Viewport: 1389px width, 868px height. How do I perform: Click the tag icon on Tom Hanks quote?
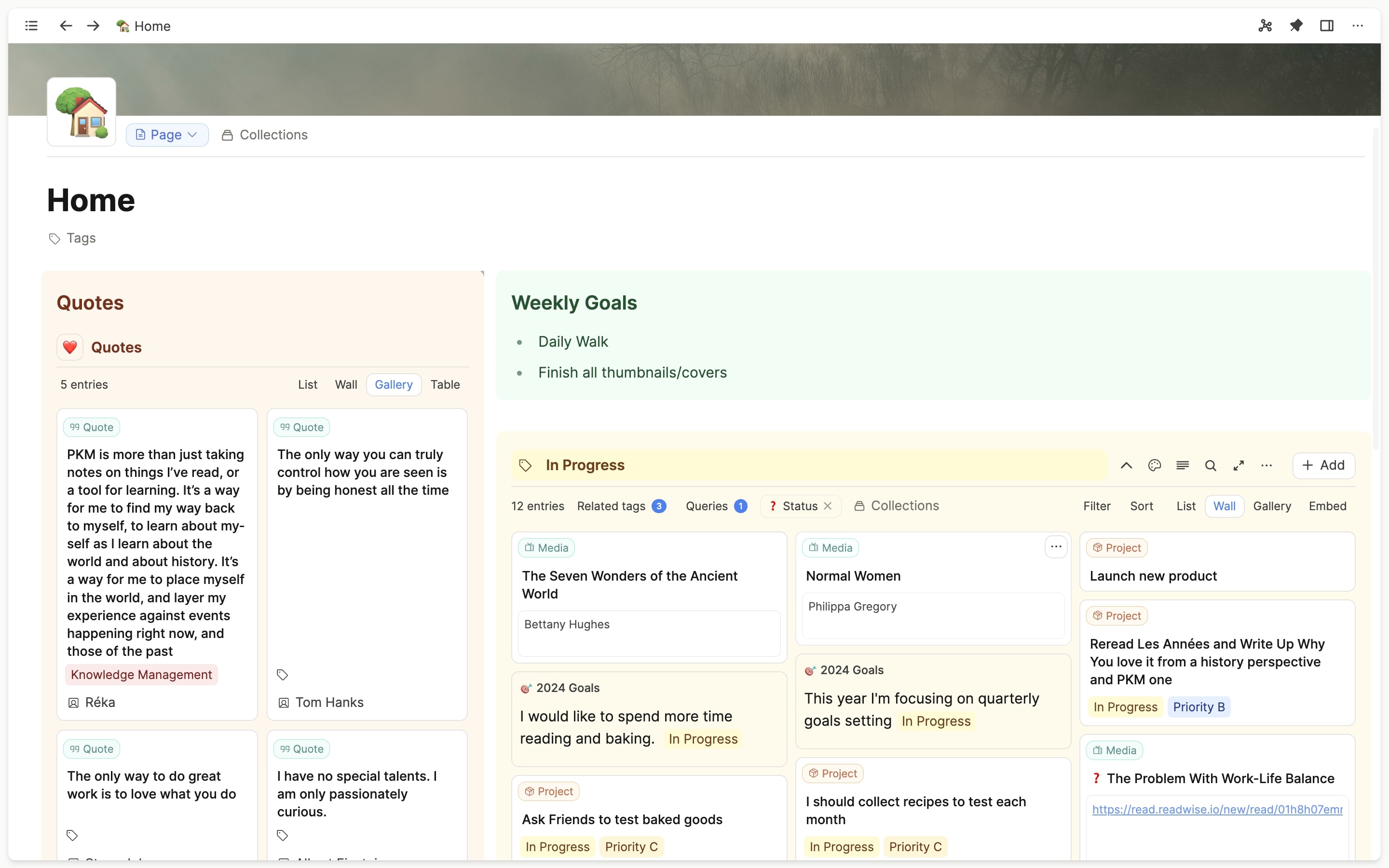(283, 675)
